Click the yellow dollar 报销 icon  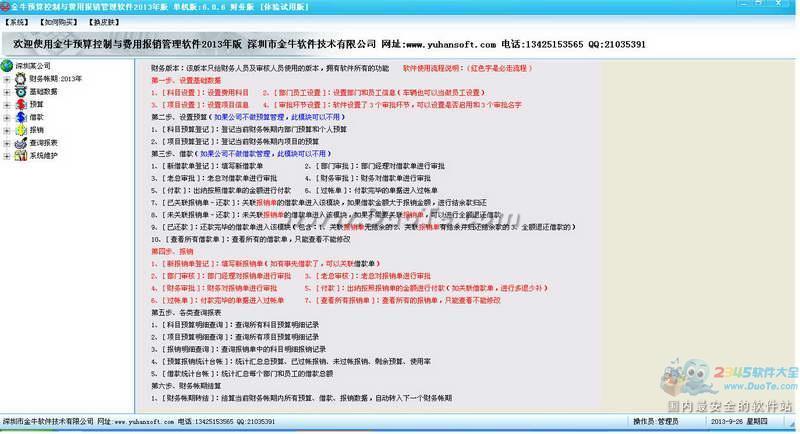pos(20,130)
